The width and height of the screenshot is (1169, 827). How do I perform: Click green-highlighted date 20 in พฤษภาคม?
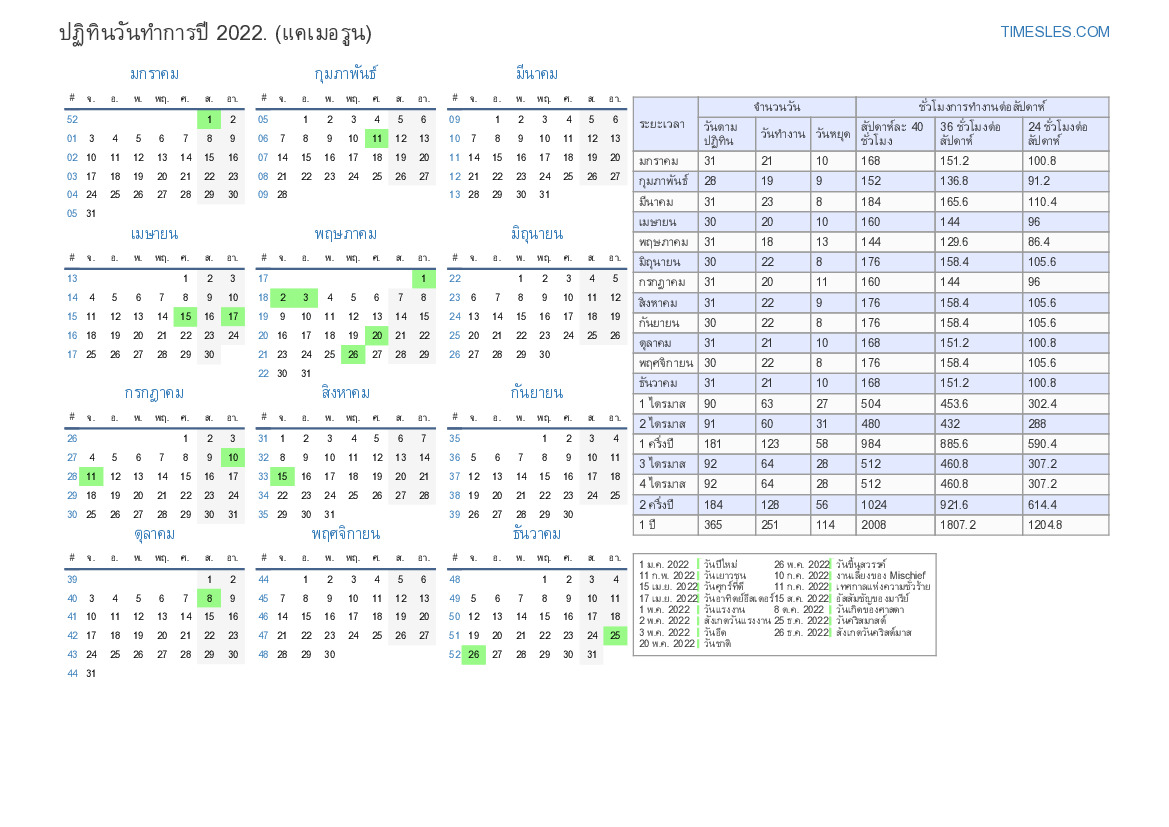coord(377,336)
